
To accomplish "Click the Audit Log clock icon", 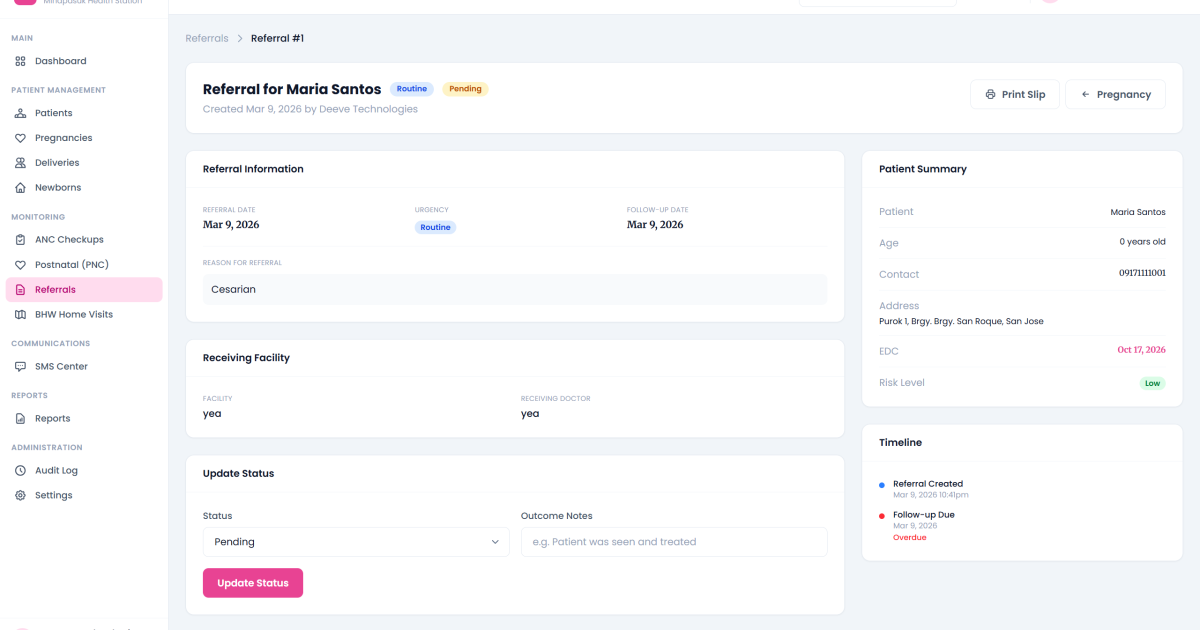I will 20,470.
